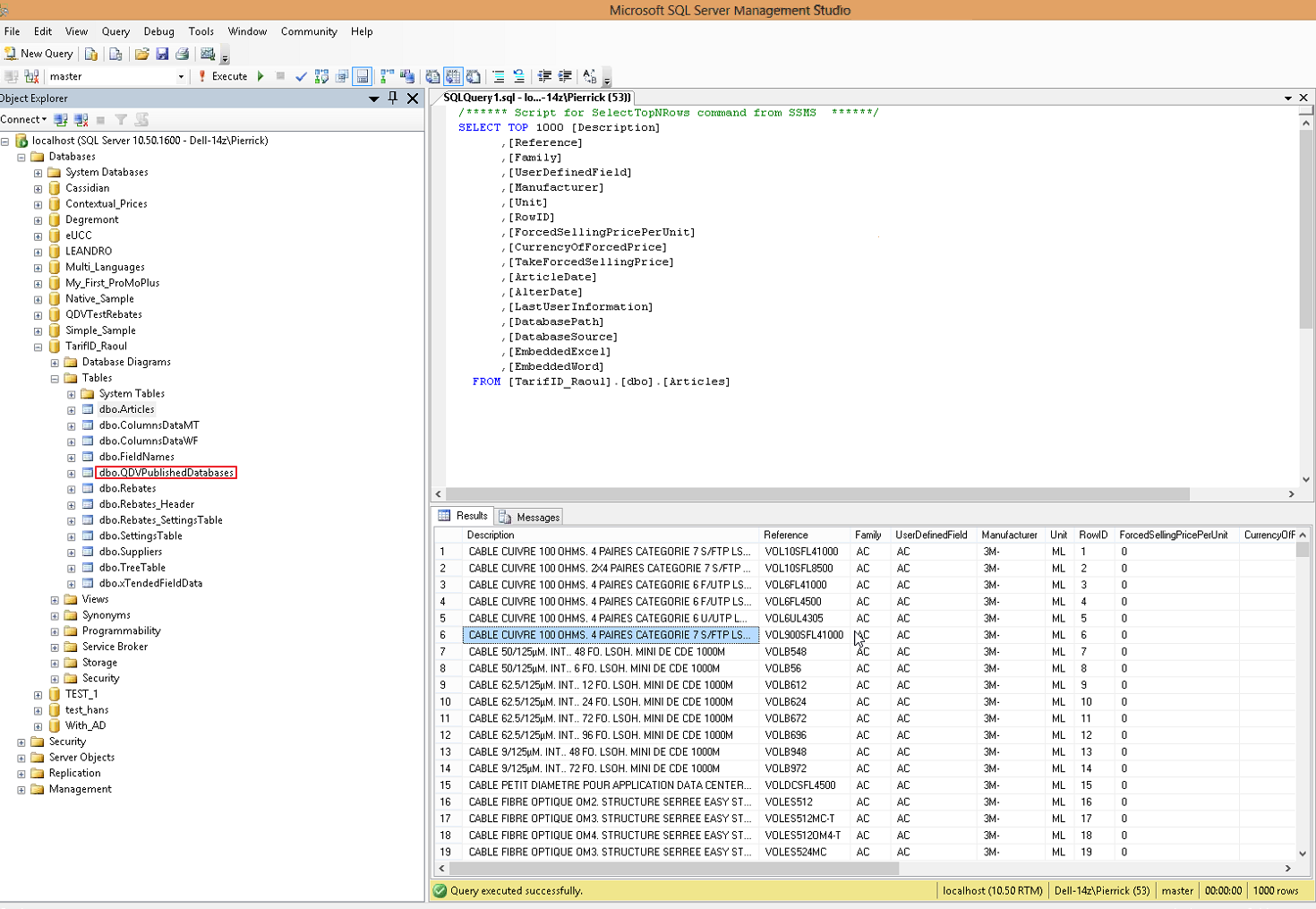The width and height of the screenshot is (1316, 909).
Task: Comment out the selected lines icon
Action: 499,76
